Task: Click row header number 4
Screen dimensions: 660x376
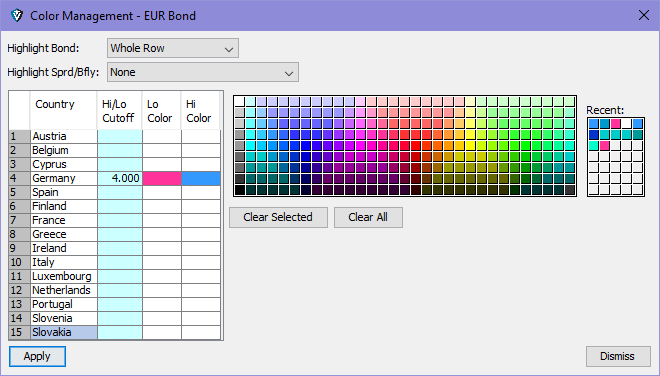Action: click(x=19, y=179)
